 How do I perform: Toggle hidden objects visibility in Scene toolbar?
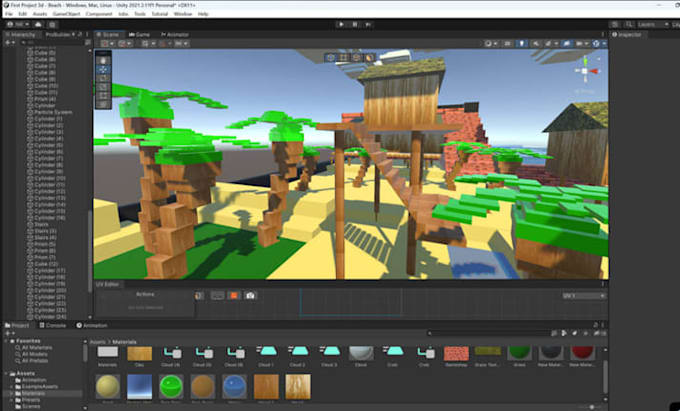click(567, 43)
